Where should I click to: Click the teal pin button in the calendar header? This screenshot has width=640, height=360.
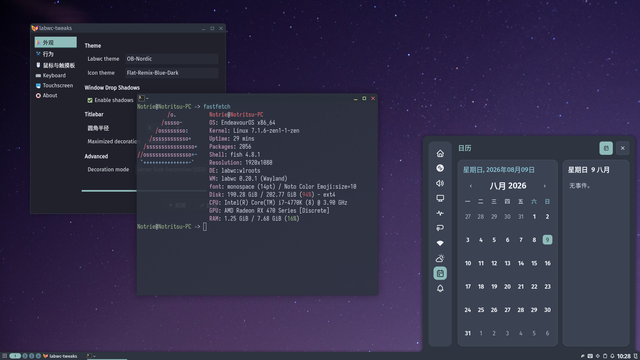point(606,148)
